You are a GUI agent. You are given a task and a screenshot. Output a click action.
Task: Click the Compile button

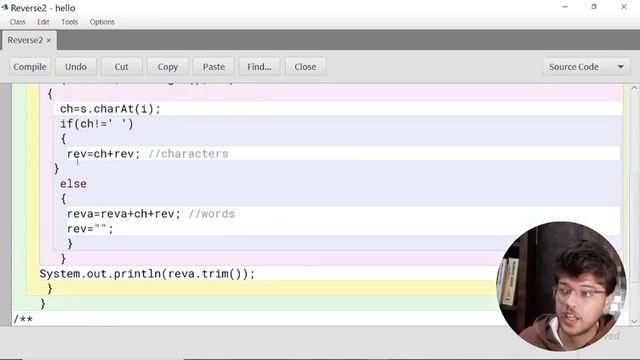pos(30,67)
